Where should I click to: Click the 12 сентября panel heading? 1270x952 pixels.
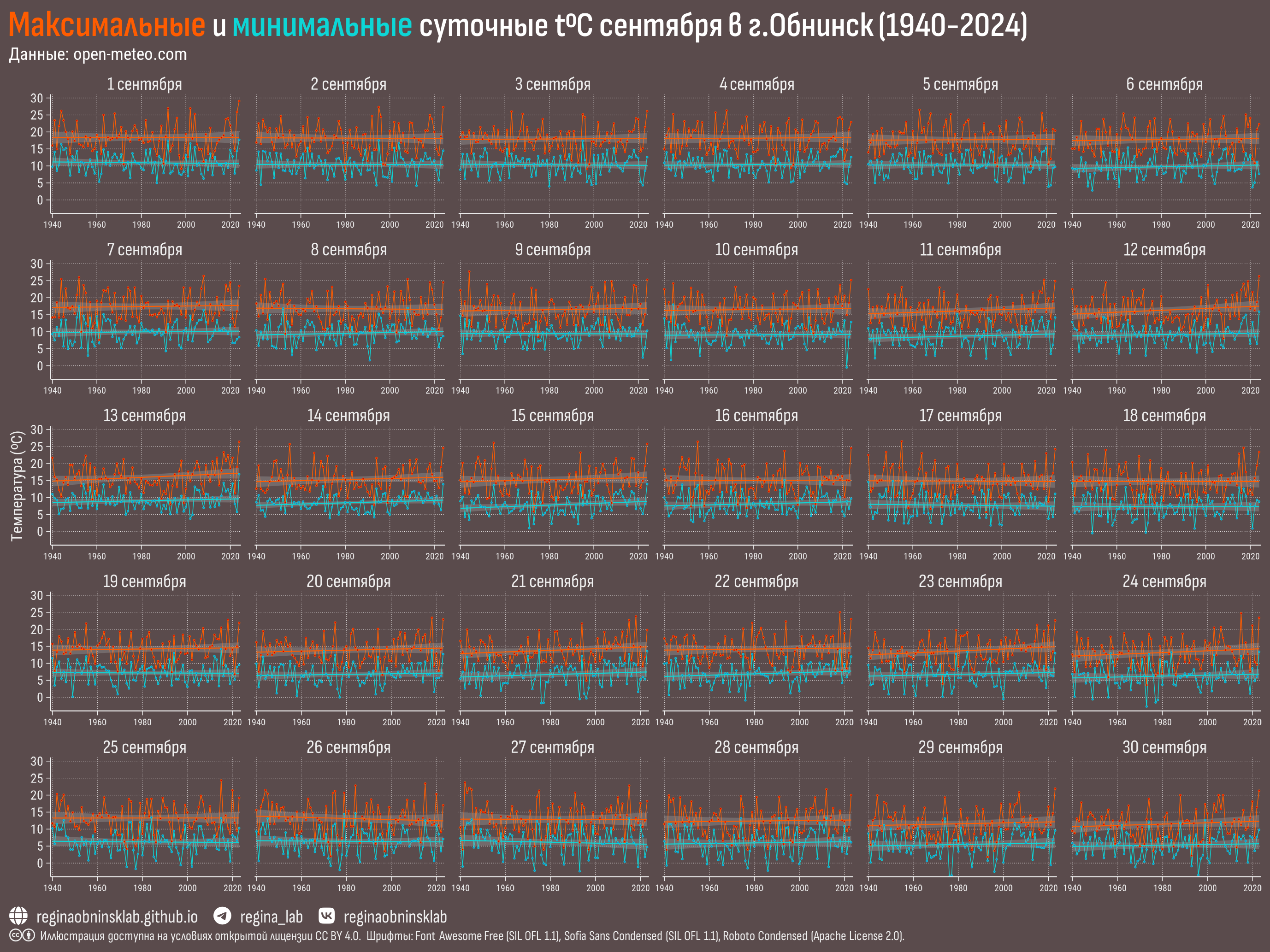click(1164, 250)
